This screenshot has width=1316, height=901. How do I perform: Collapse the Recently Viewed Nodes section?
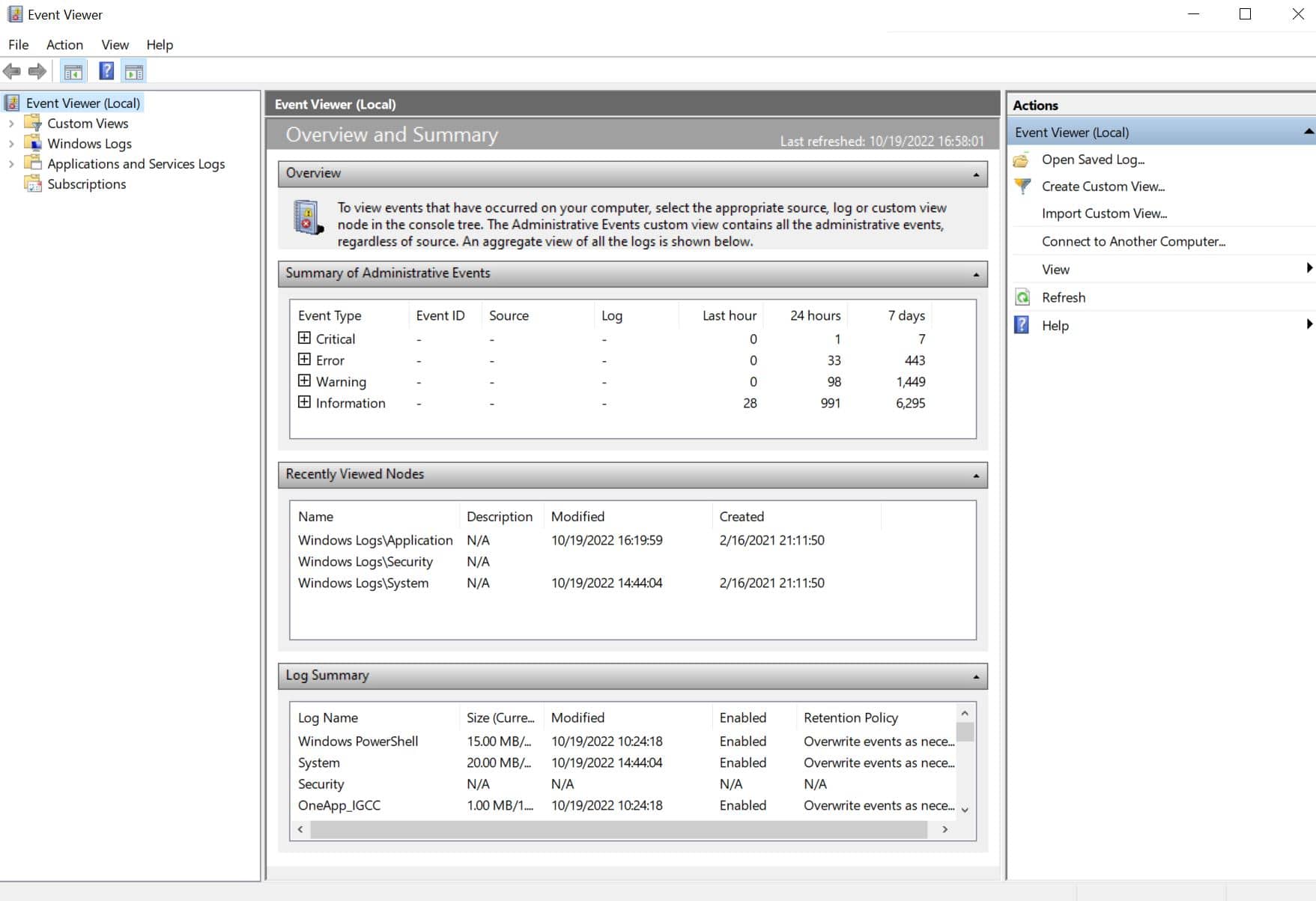coord(975,476)
